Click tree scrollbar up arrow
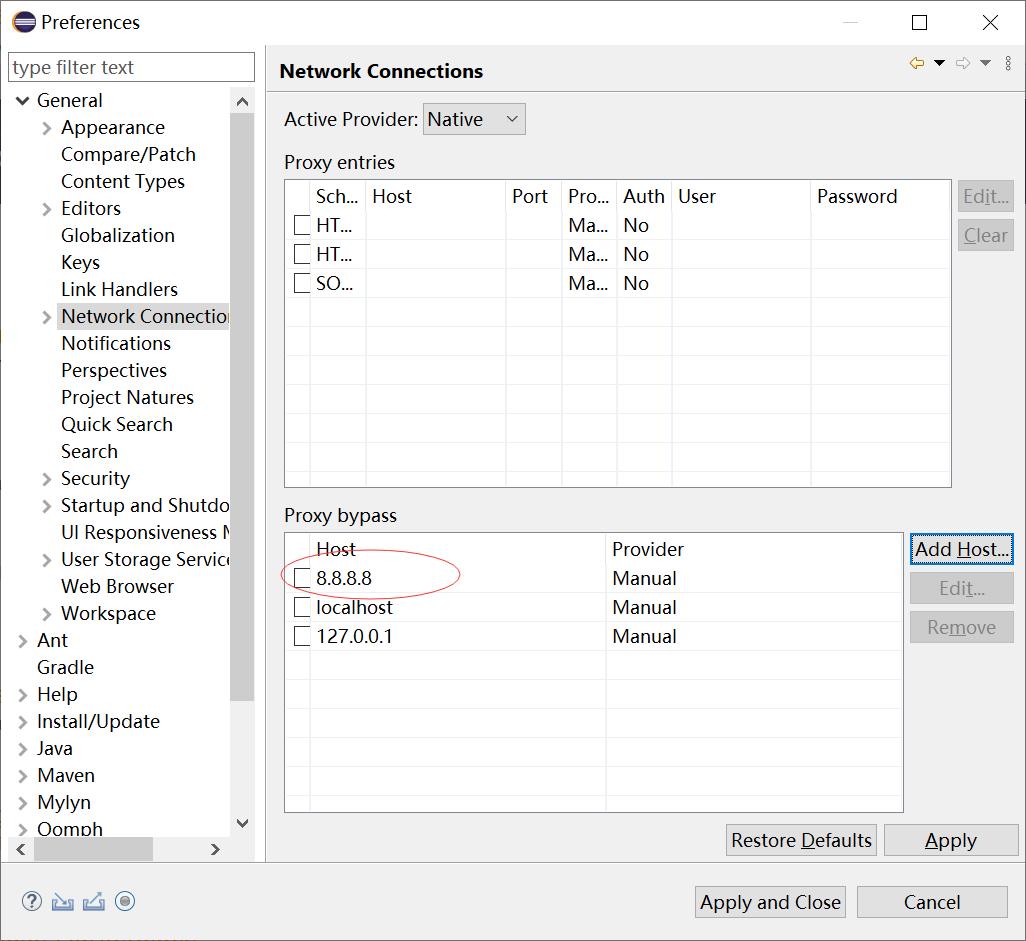Screen dimensions: 1026x941 click(x=242, y=101)
